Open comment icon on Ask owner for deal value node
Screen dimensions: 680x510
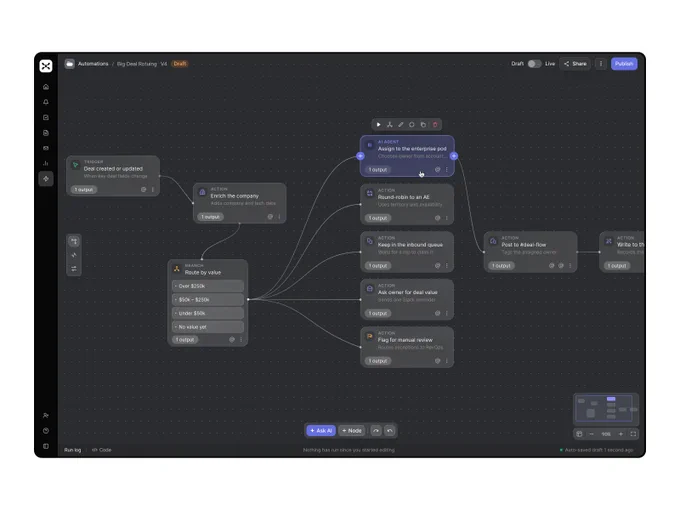coord(438,313)
